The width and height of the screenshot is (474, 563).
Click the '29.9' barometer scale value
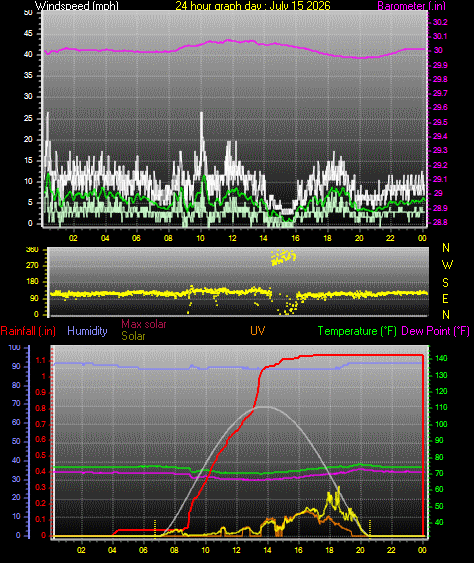tap(440, 65)
